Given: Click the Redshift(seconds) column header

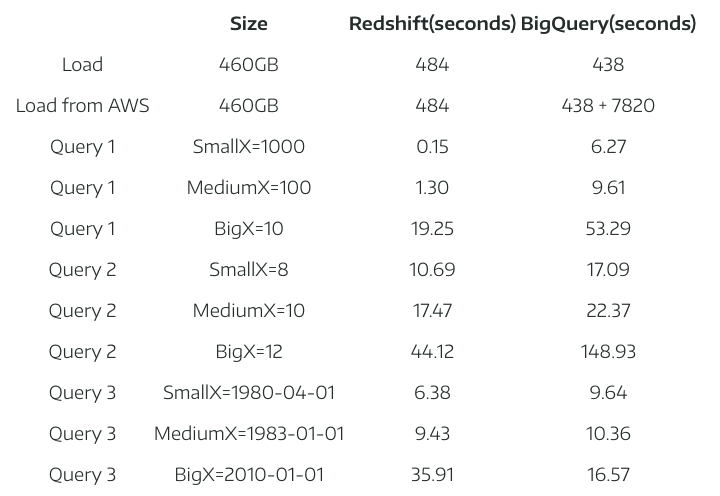Looking at the screenshot, I should click(432, 24).
